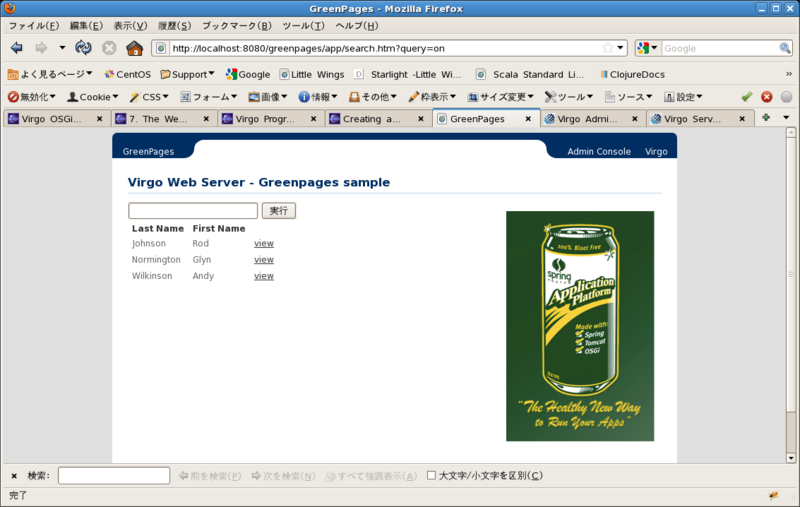The height and width of the screenshot is (507, 800).
Task: Open the フォーム toolbar menu
Action: click(x=209, y=96)
